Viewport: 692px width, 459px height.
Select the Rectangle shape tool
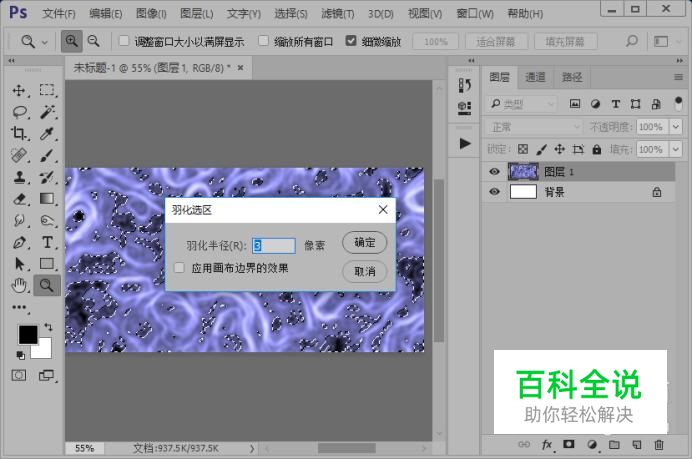pyautogui.click(x=47, y=263)
